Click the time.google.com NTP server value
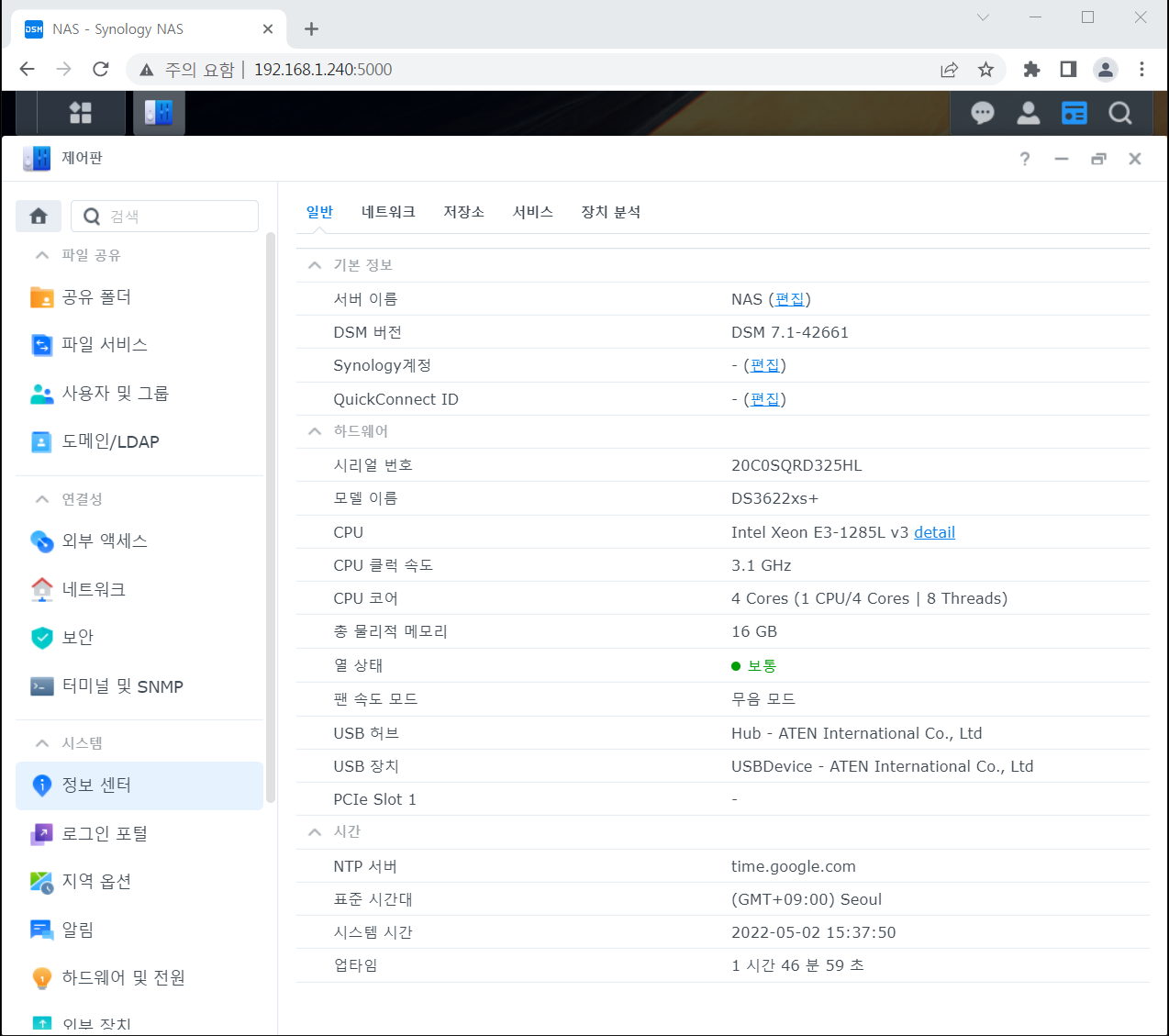Screen dimensions: 1169x1036 [x=794, y=866]
